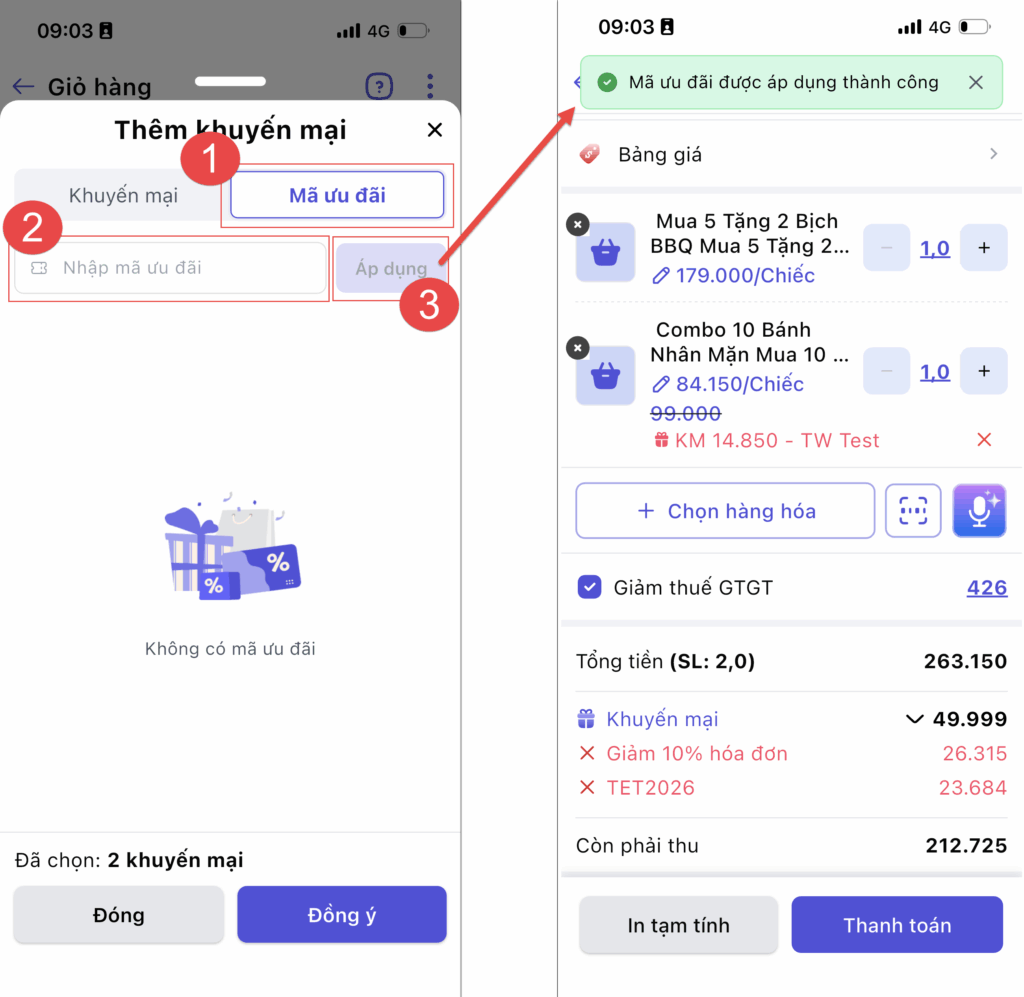Tap the Đồng ý confirm button
The height and width of the screenshot is (997, 1024).
point(342,914)
